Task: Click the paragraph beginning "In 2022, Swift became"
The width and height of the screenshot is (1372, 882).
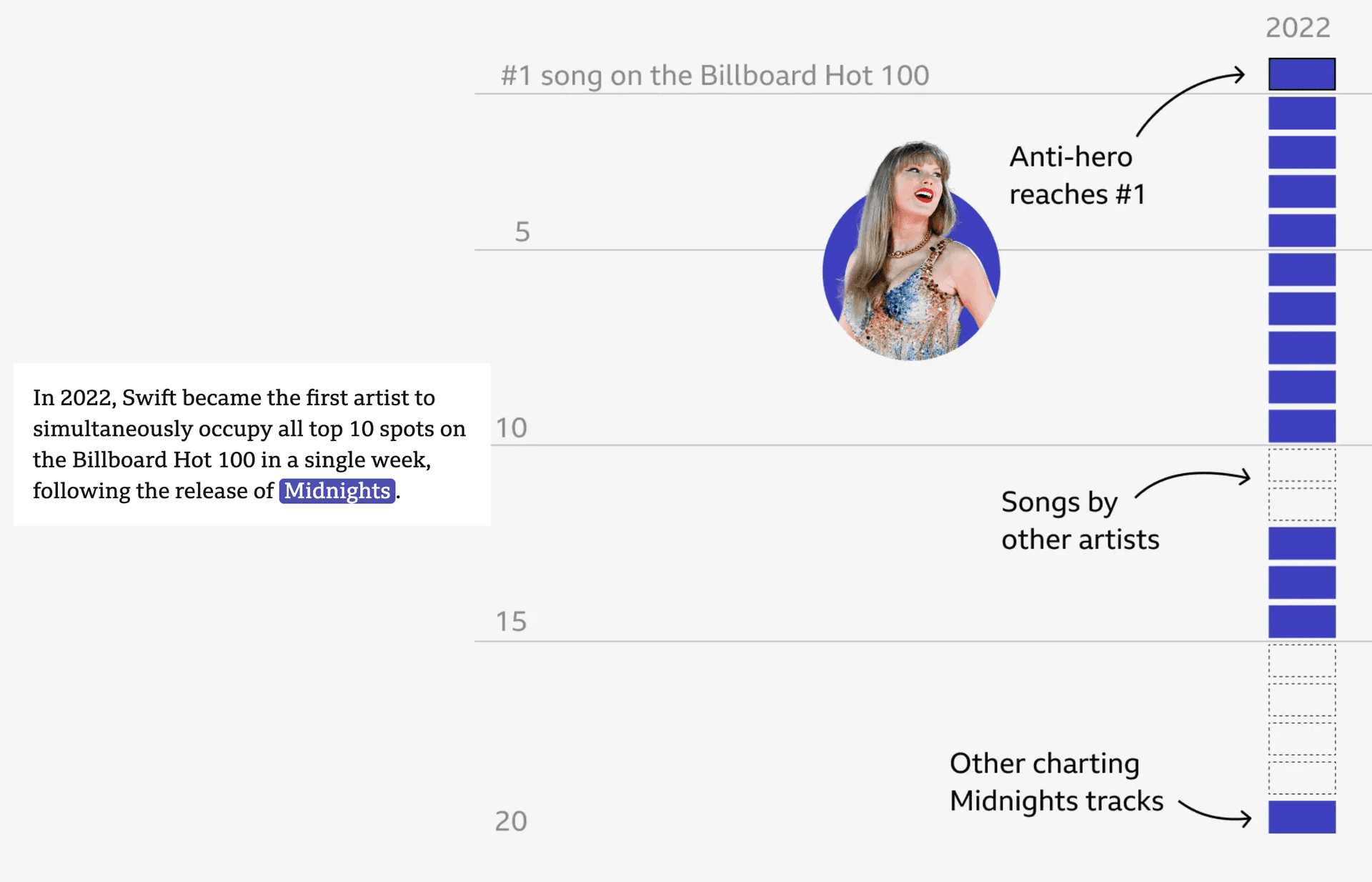Action: click(x=252, y=444)
